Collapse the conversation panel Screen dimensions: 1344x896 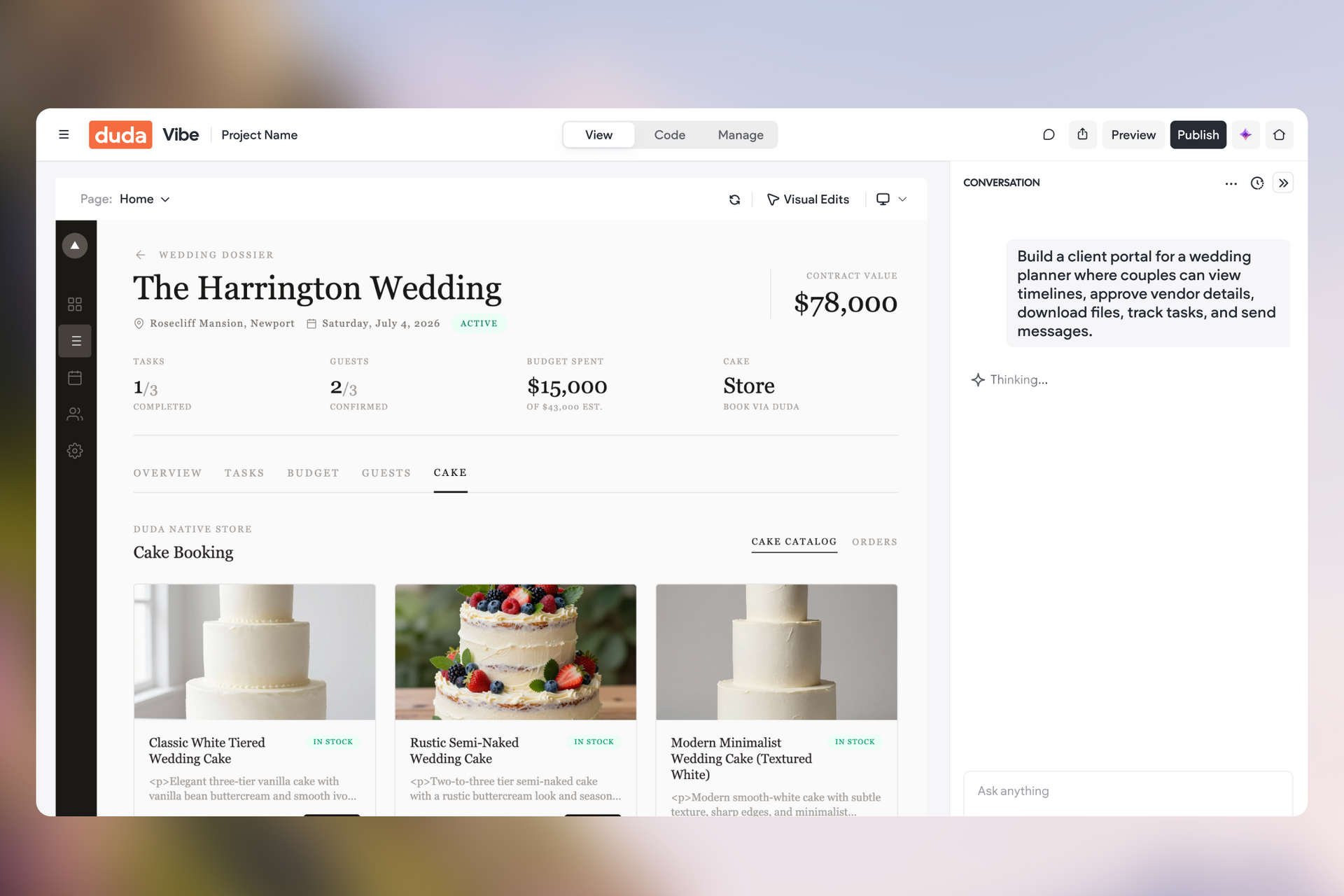[x=1283, y=183]
